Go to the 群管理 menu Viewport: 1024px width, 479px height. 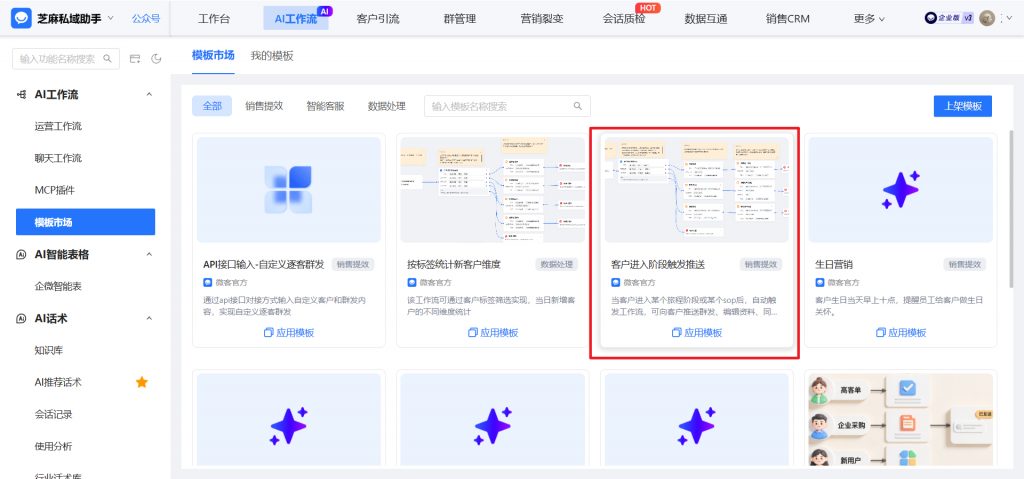coord(460,19)
